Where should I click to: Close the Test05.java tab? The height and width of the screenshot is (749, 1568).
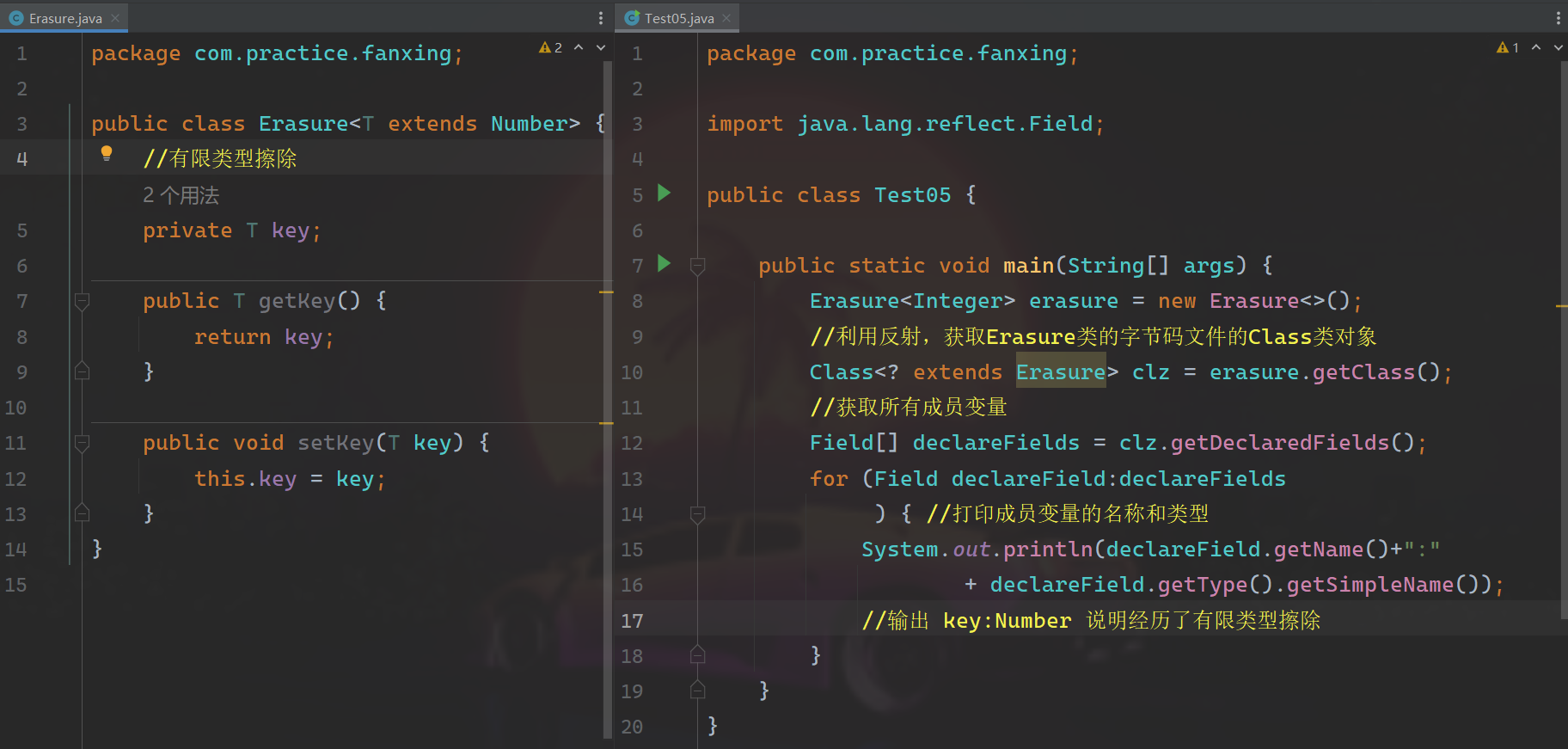click(x=726, y=18)
